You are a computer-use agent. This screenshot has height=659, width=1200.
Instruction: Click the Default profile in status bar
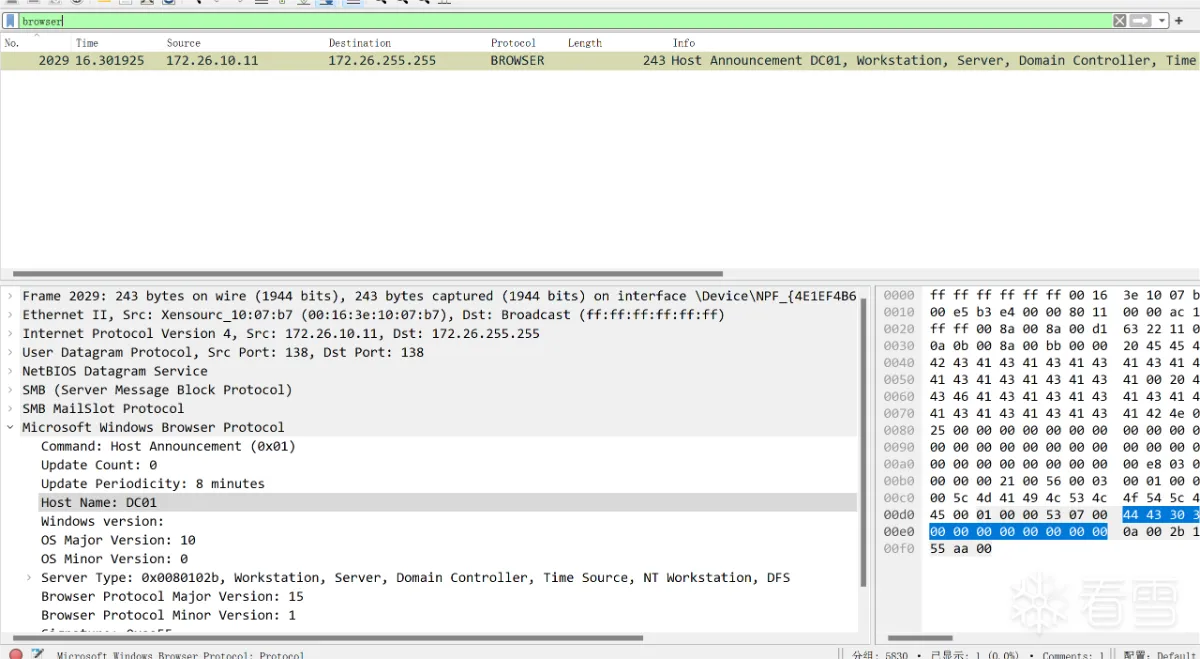click(1177, 655)
